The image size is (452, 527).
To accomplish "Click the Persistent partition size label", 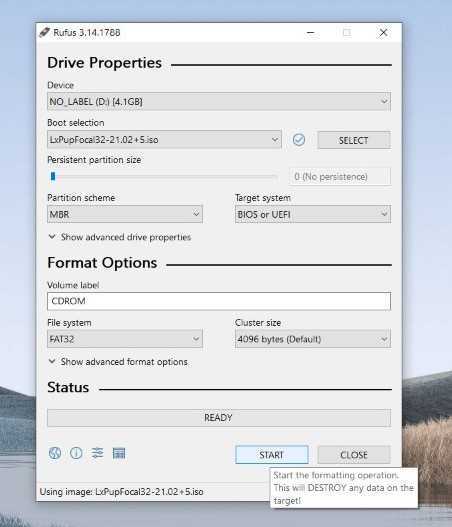I will [94, 160].
